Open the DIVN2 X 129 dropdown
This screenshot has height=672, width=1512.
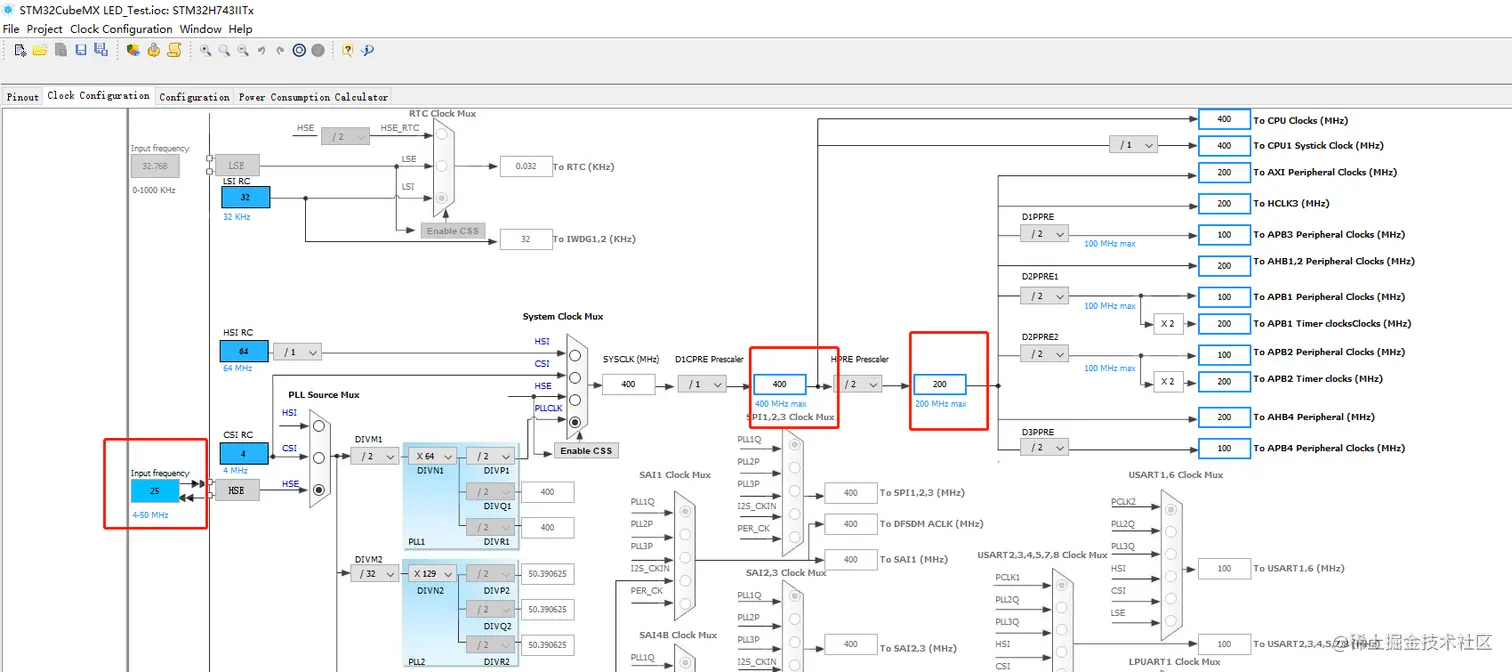tap(433, 573)
